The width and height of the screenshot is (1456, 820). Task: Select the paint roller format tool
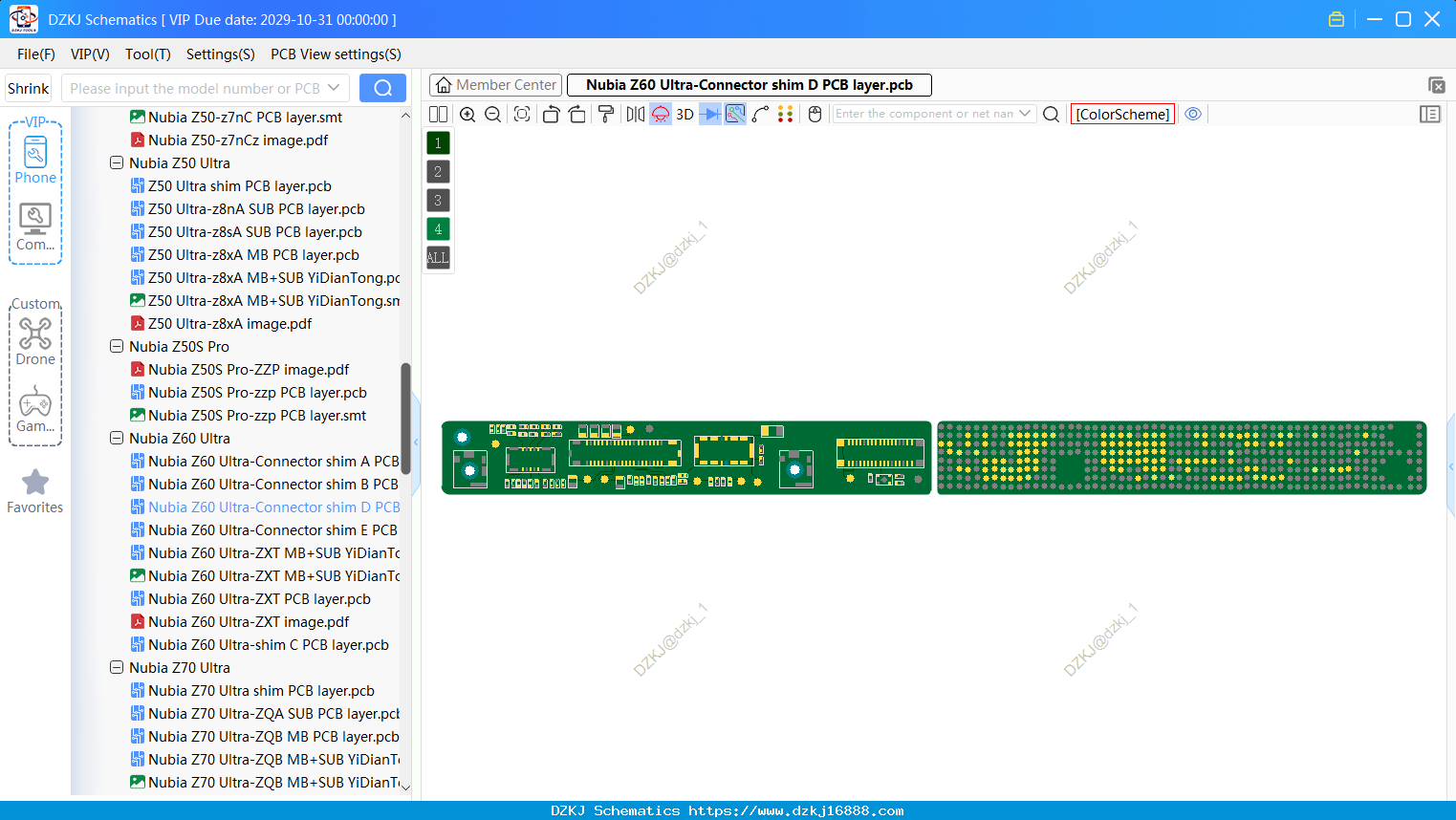pyautogui.click(x=606, y=114)
